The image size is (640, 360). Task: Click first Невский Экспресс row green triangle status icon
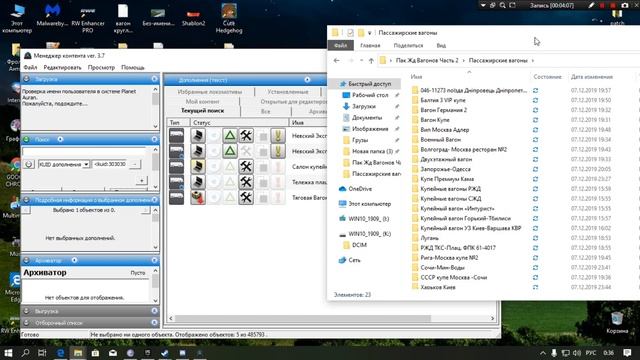pos(230,135)
